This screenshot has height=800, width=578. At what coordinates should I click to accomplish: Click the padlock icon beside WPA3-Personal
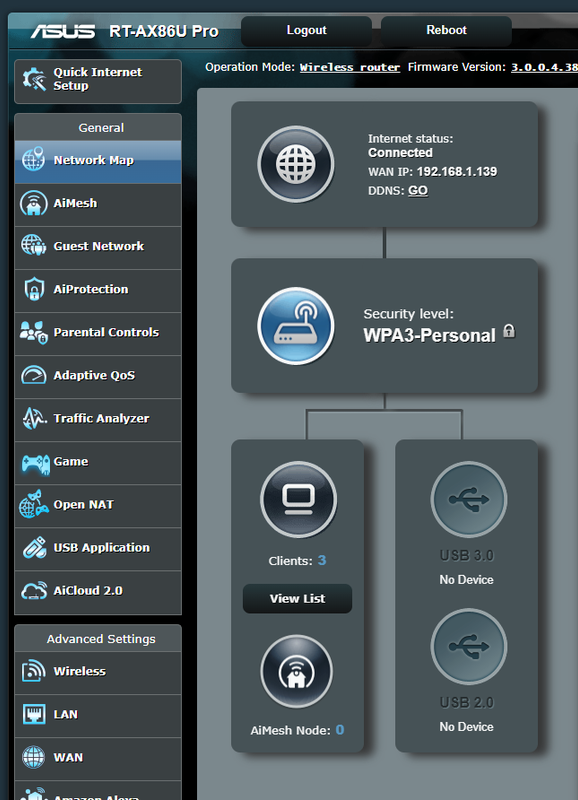(x=509, y=331)
